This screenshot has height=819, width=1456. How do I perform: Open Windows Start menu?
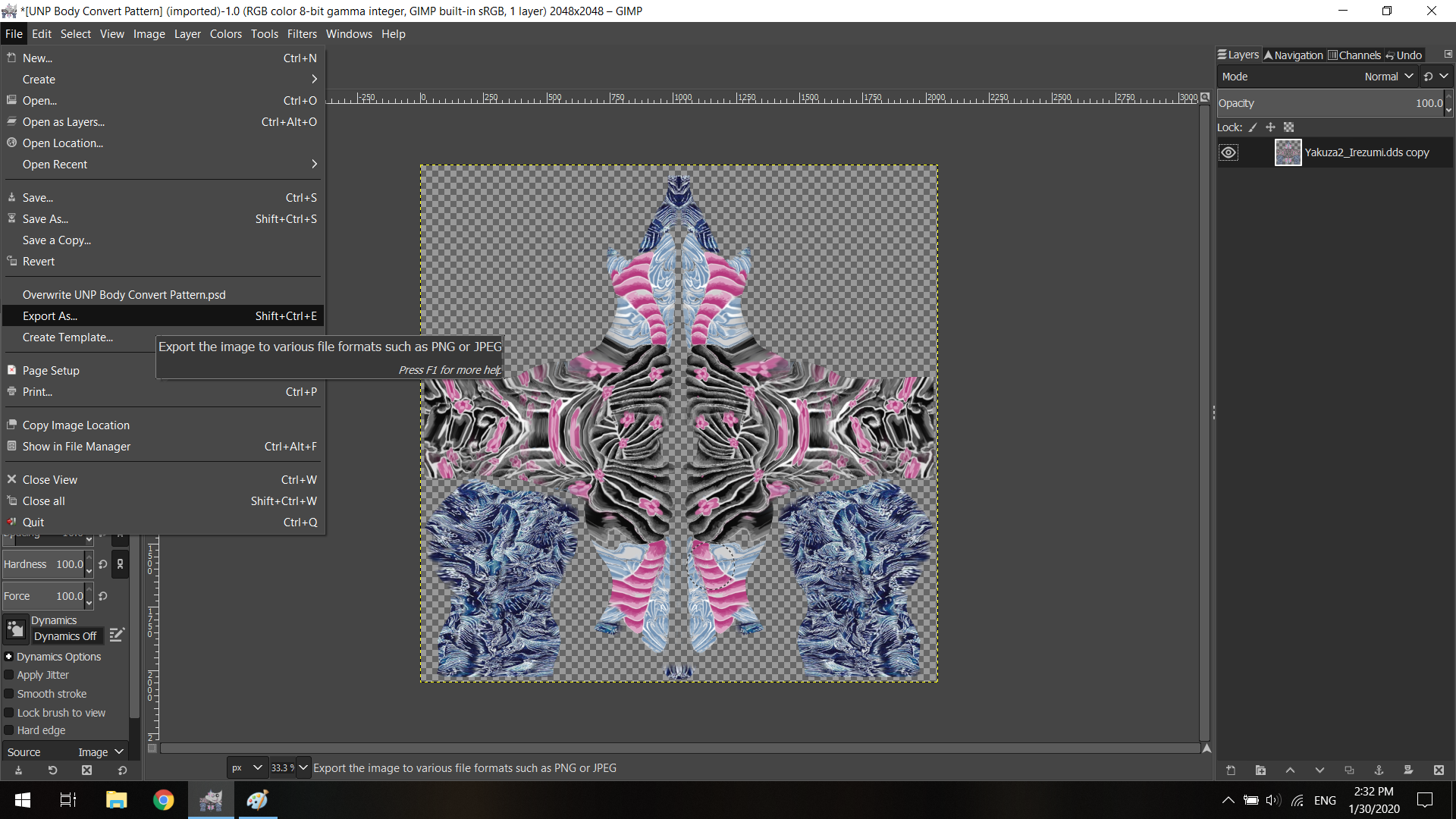[x=23, y=800]
